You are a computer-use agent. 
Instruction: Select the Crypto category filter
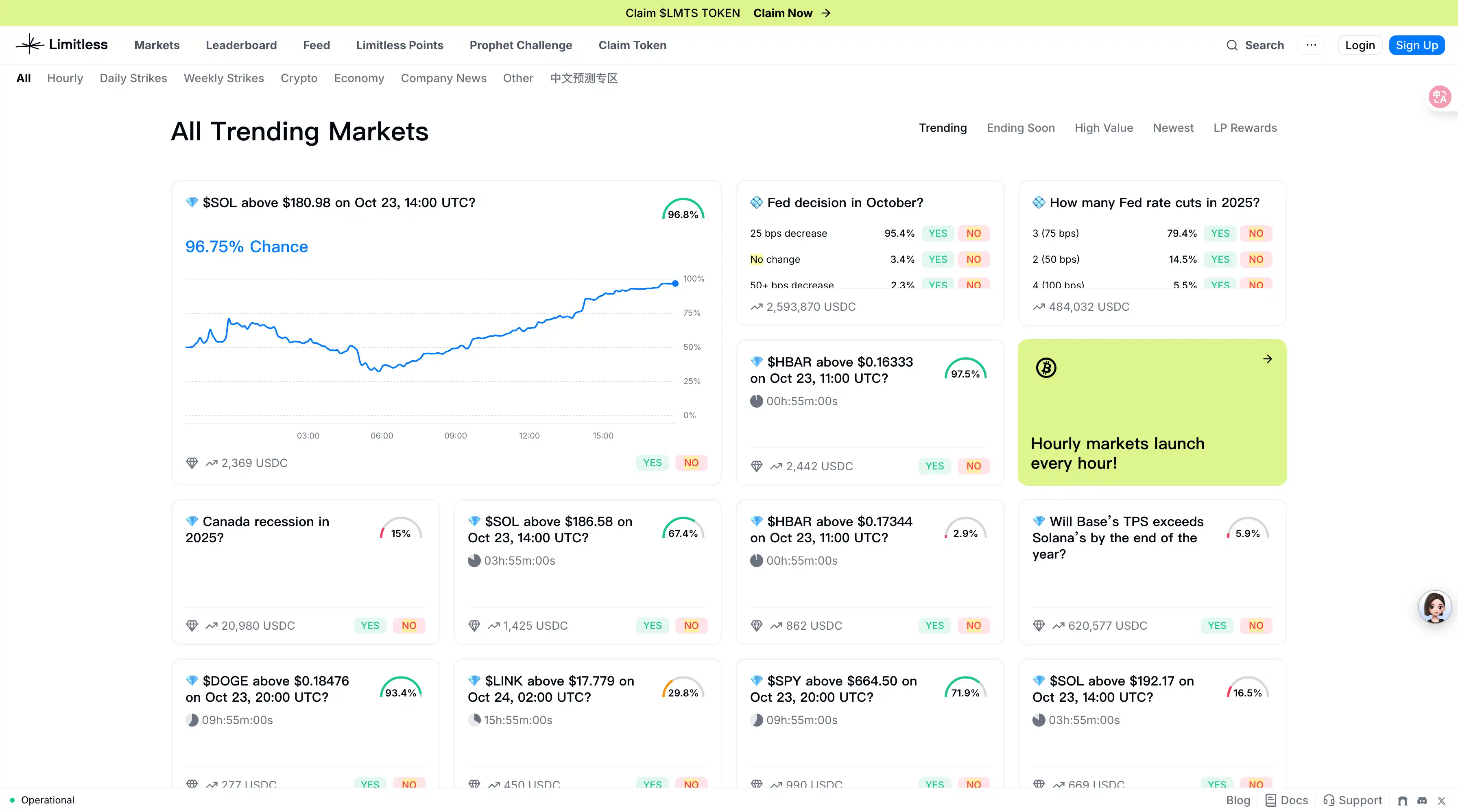pos(299,78)
